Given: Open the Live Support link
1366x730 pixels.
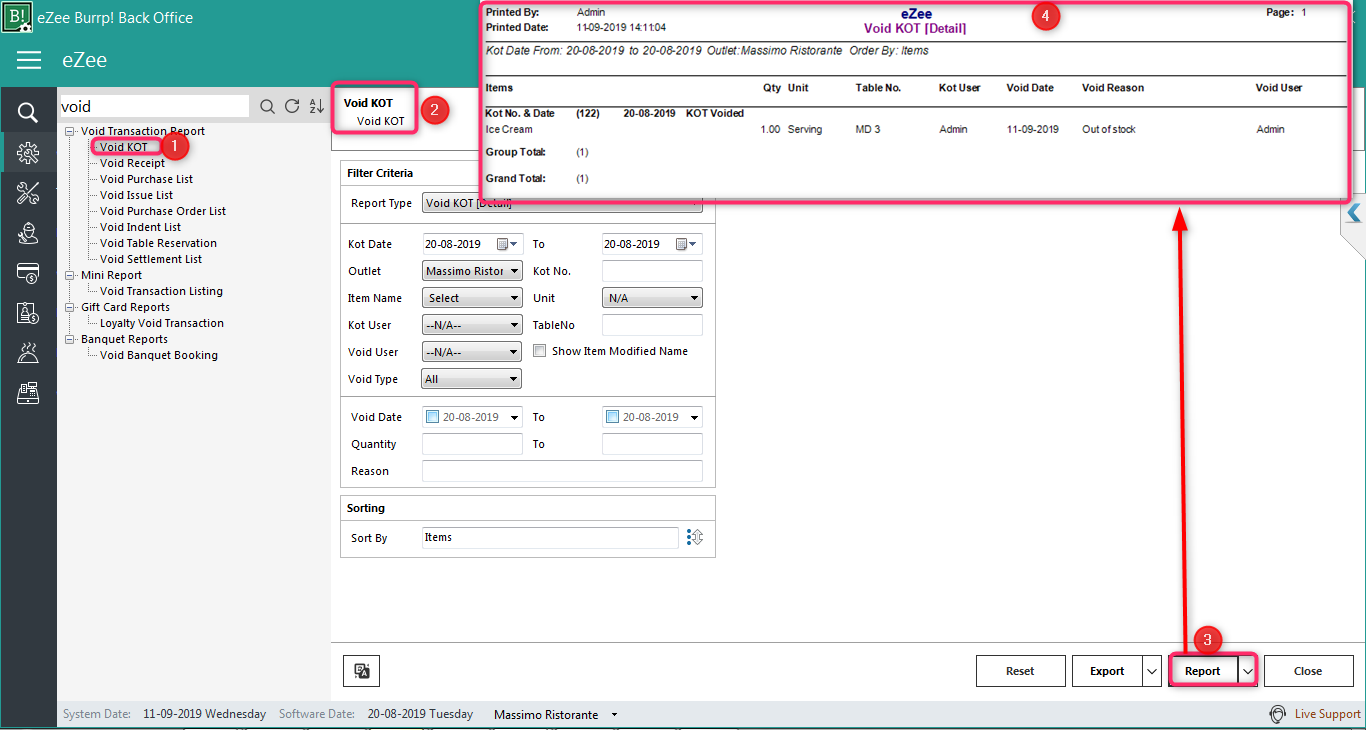Looking at the screenshot, I should coord(1327,714).
